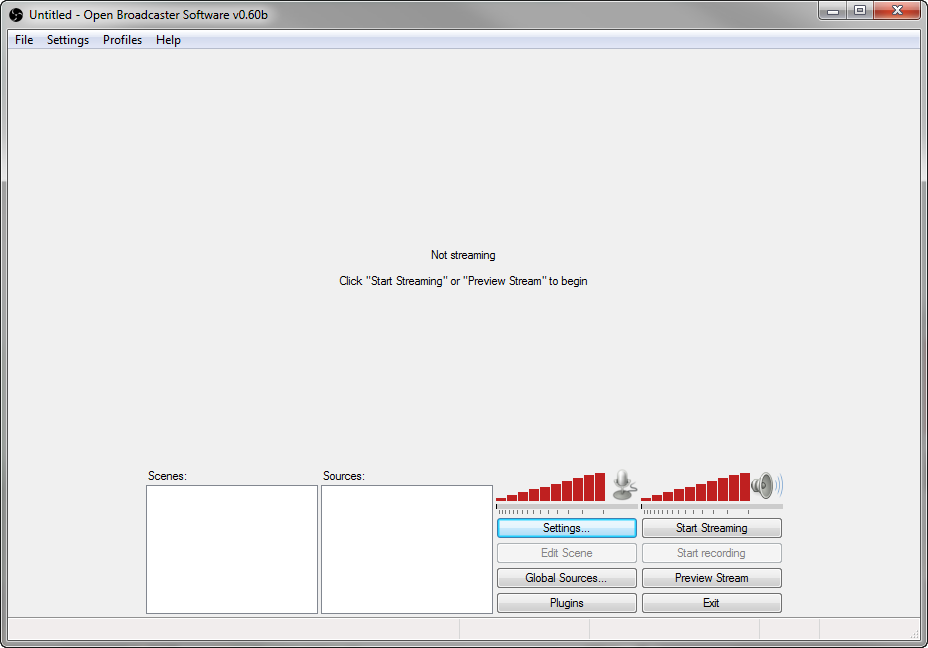Click the disabled Edit Scene button

[x=566, y=553]
